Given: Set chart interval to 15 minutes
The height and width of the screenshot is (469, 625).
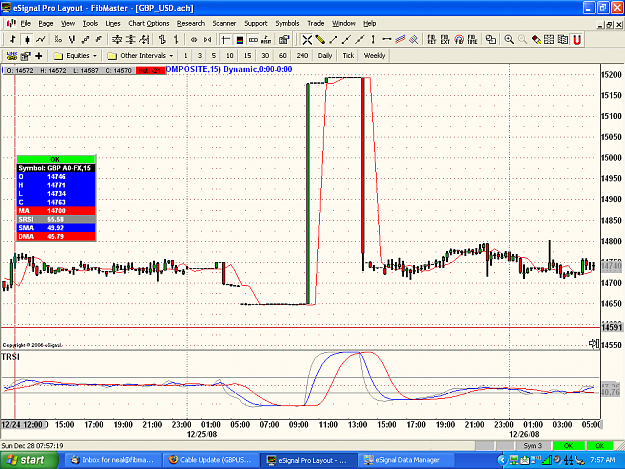Looking at the screenshot, I should click(248, 56).
